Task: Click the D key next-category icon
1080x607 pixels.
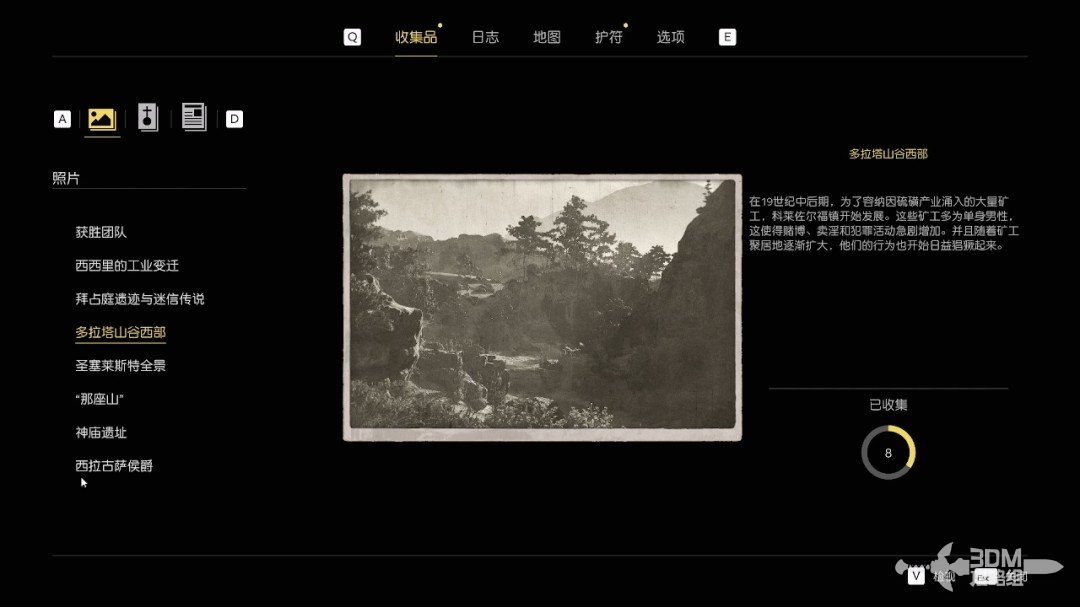Action: 234,119
